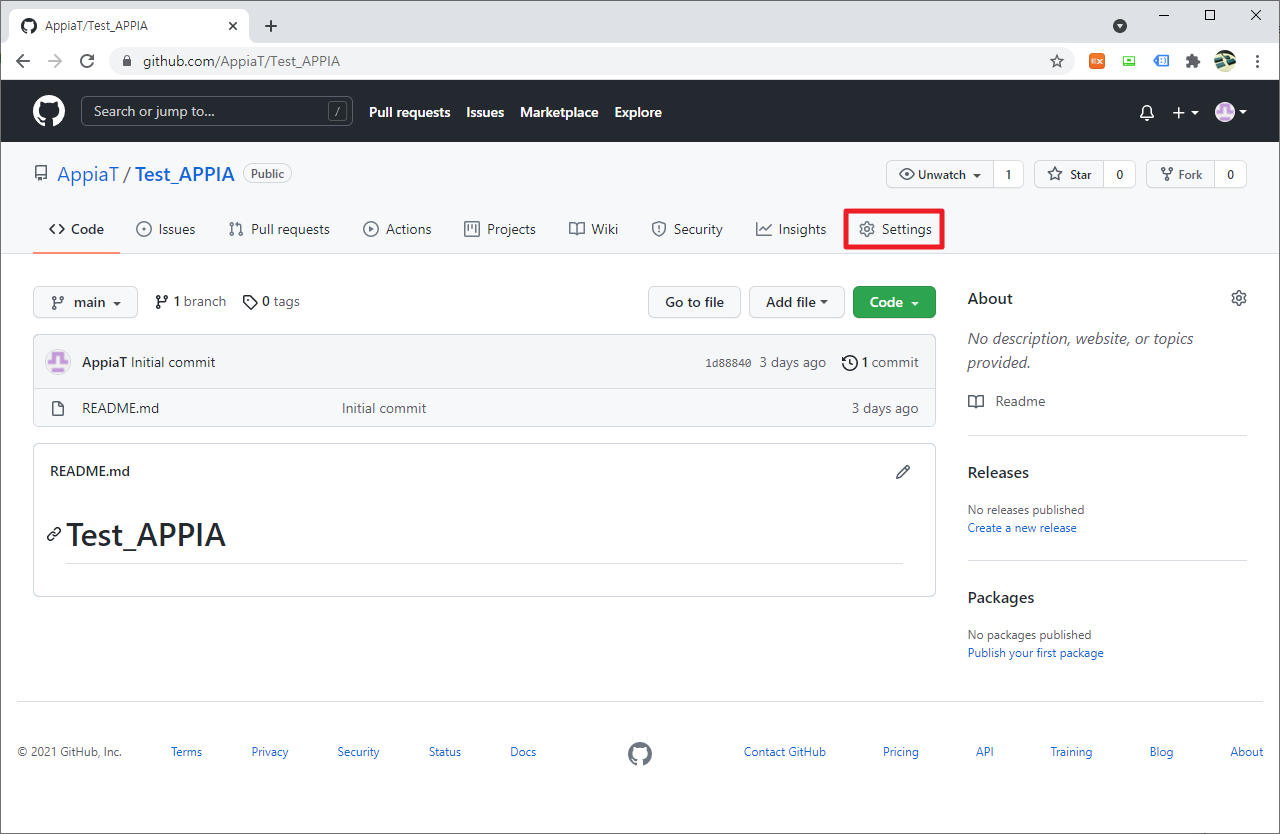The width and height of the screenshot is (1280, 834).
Task: Open the Issues repository tab
Action: (166, 229)
